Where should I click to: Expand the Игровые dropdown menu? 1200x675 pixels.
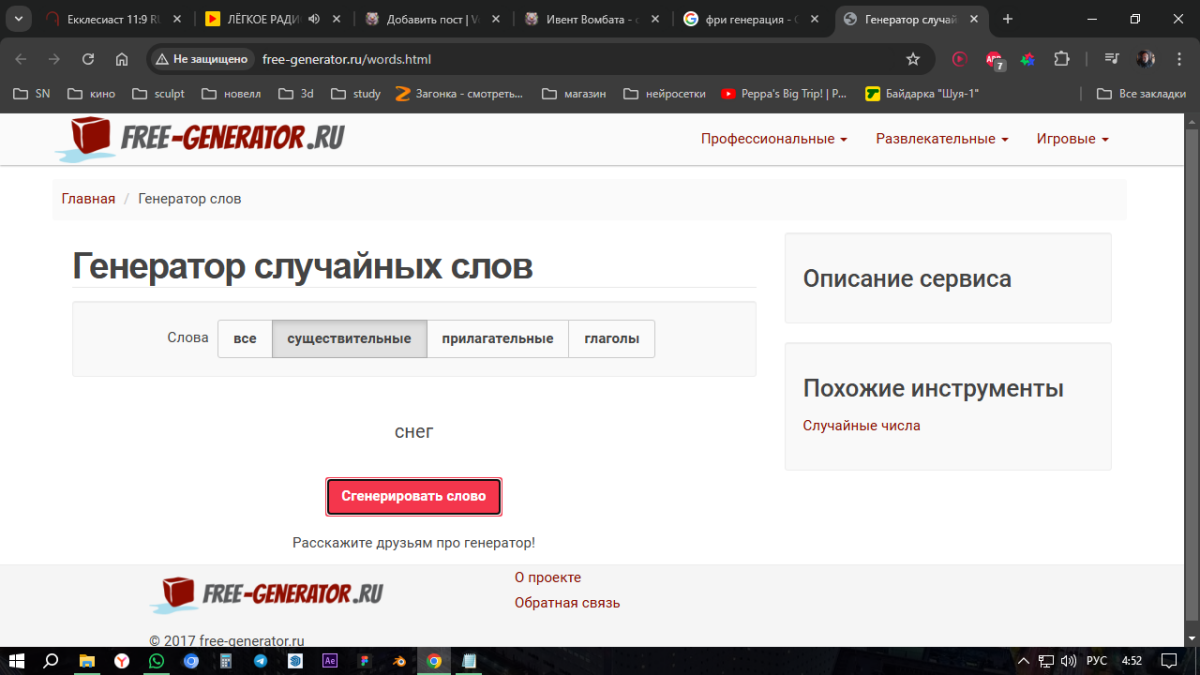tap(1073, 139)
